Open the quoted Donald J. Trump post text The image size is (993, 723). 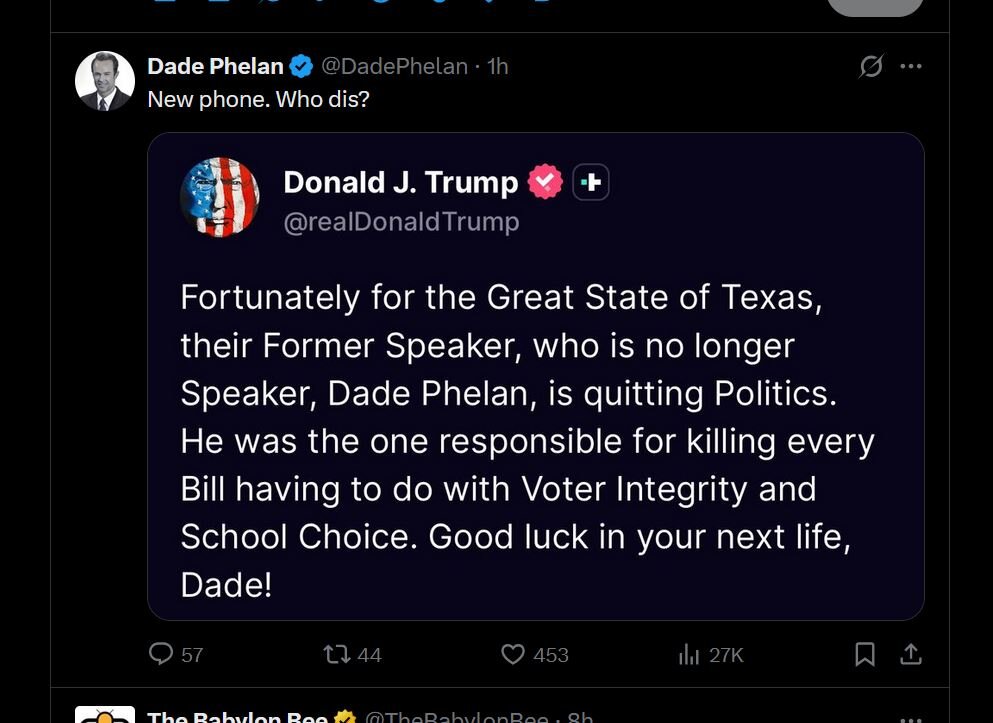pos(527,440)
